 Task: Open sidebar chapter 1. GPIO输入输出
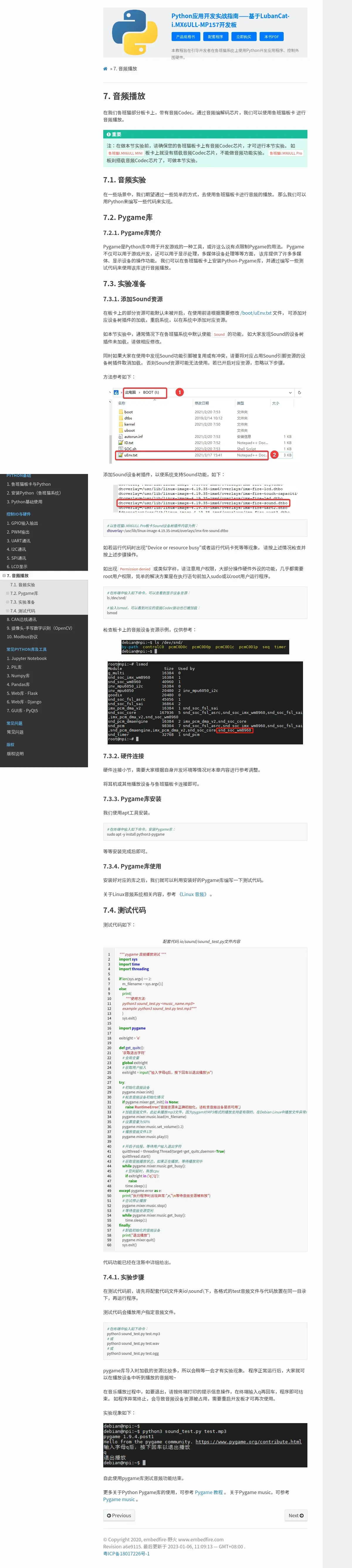[x=22, y=523]
